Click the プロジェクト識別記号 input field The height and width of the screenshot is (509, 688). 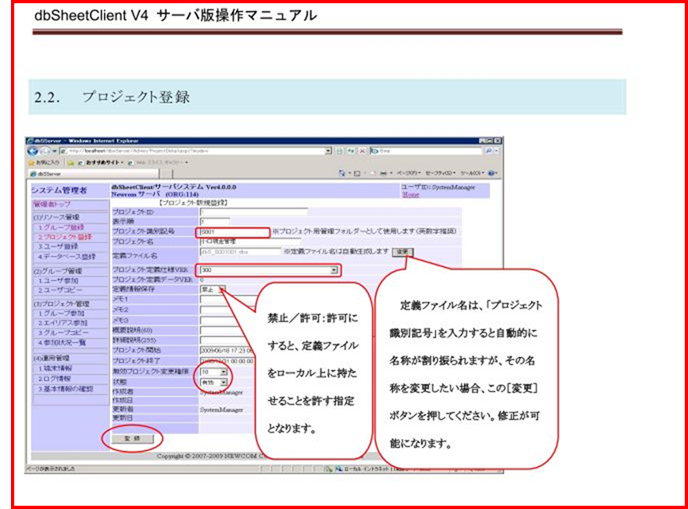[x=233, y=232]
